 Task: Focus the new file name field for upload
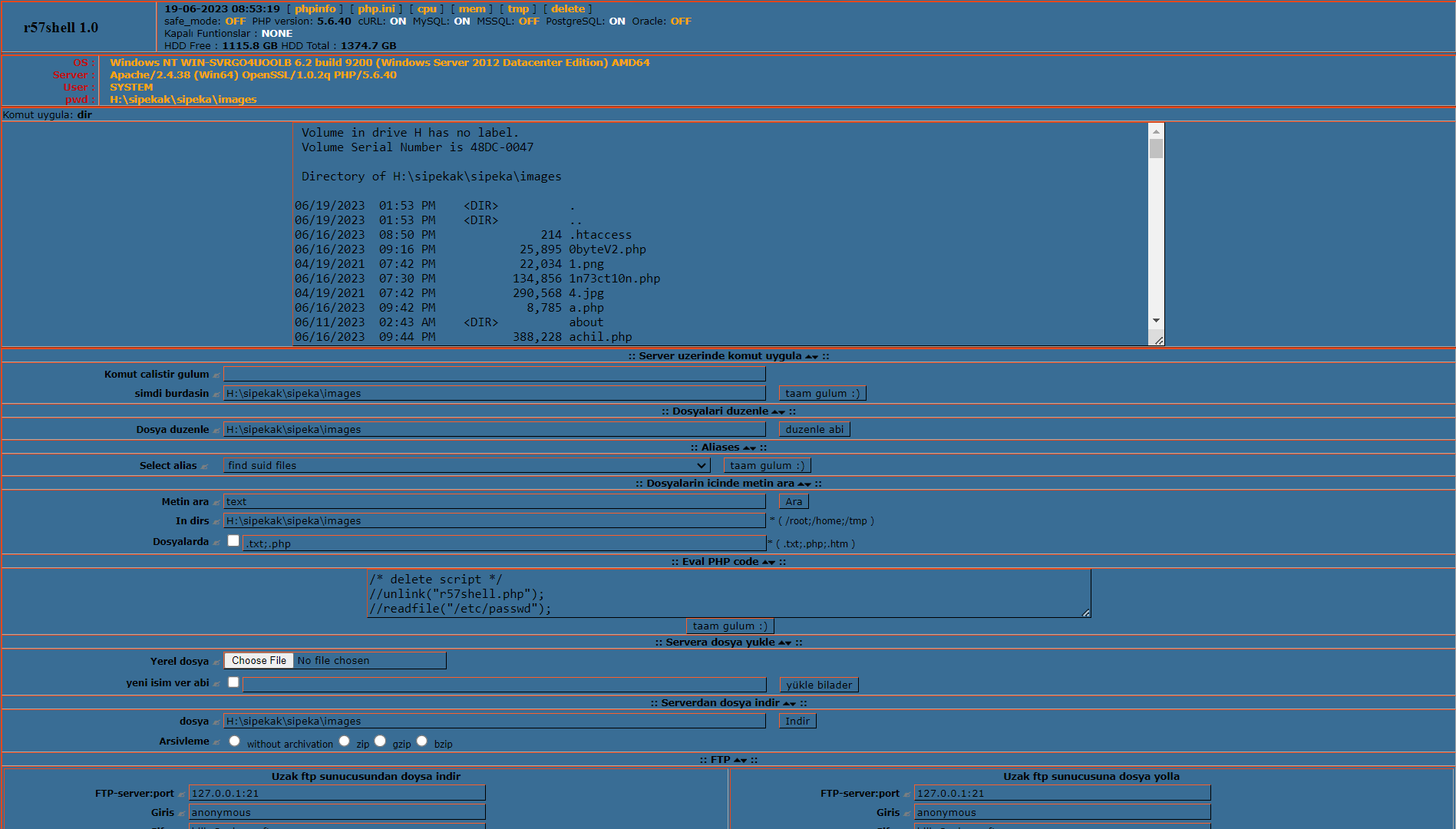[504, 685]
